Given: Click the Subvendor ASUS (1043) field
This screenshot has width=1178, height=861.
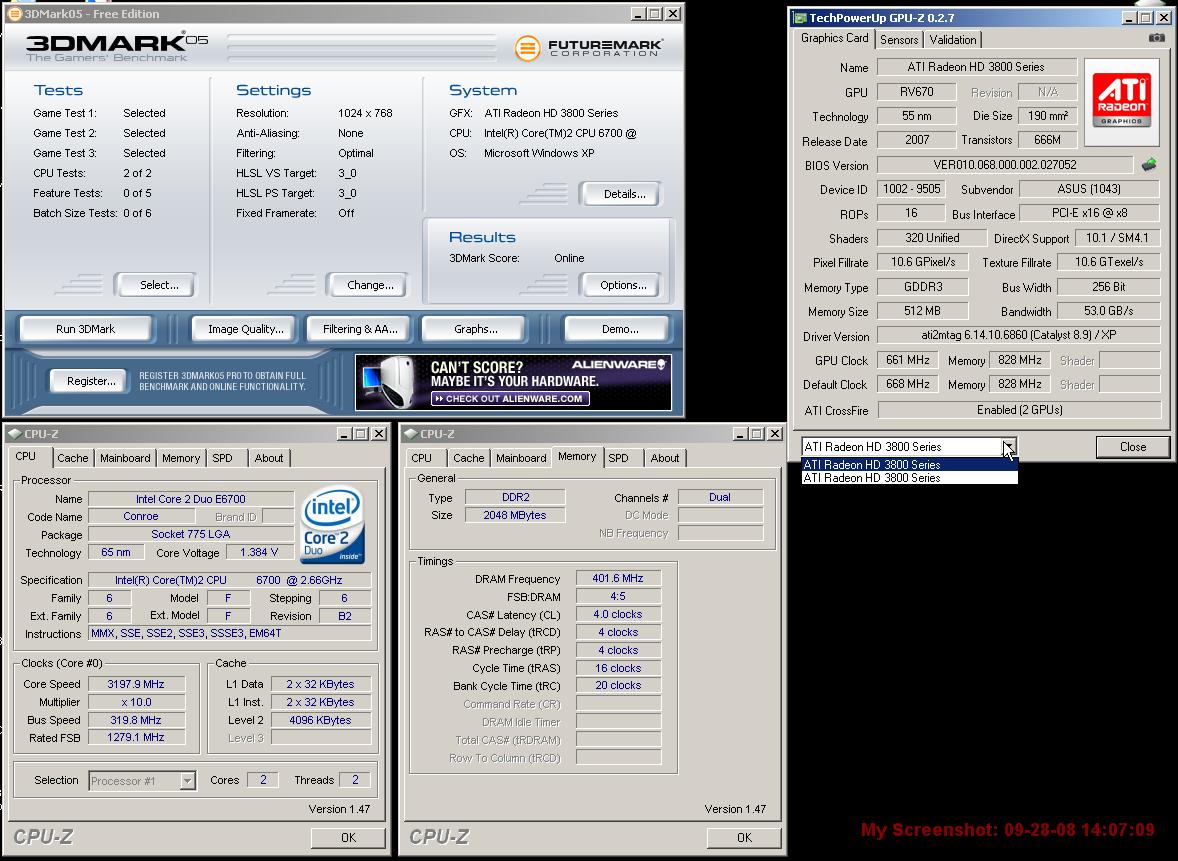Looking at the screenshot, I should point(1089,189).
